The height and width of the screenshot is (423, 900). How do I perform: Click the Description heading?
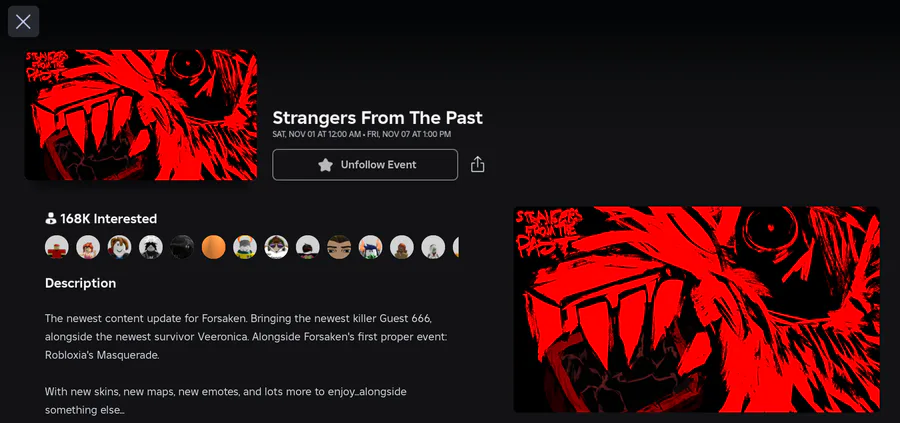pos(80,283)
